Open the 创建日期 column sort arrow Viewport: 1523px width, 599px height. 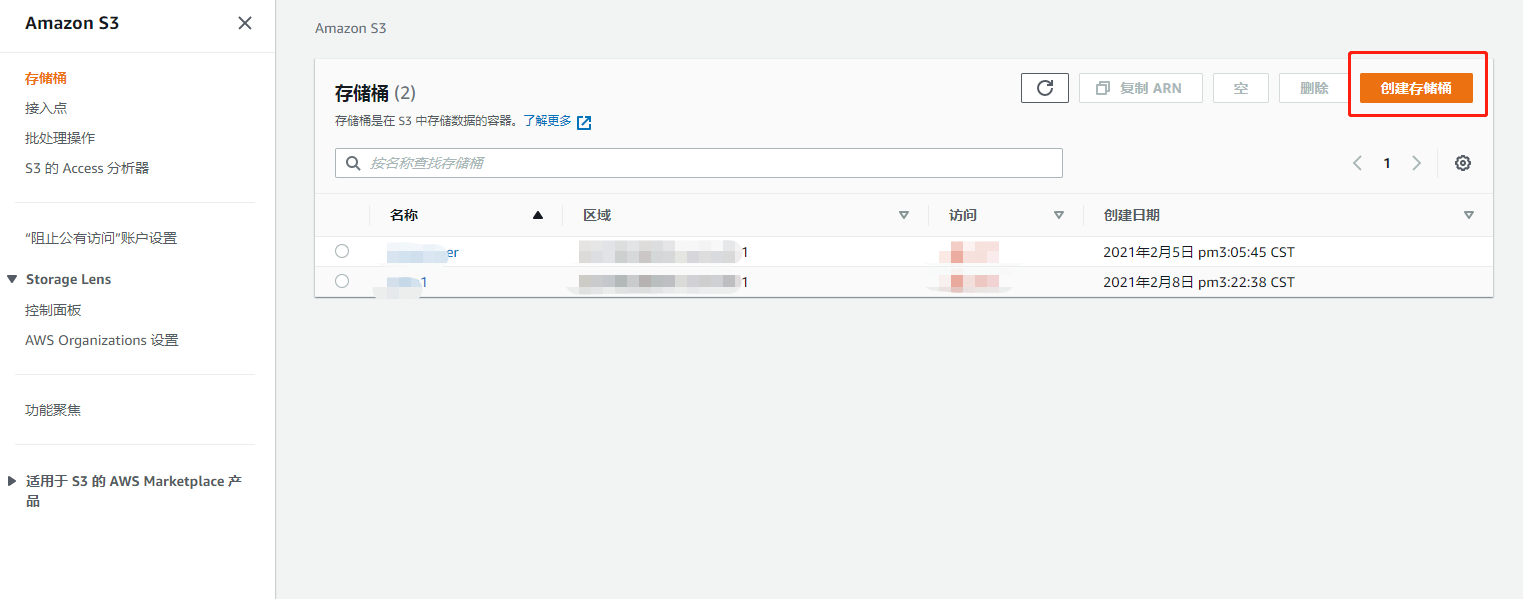click(x=1468, y=215)
